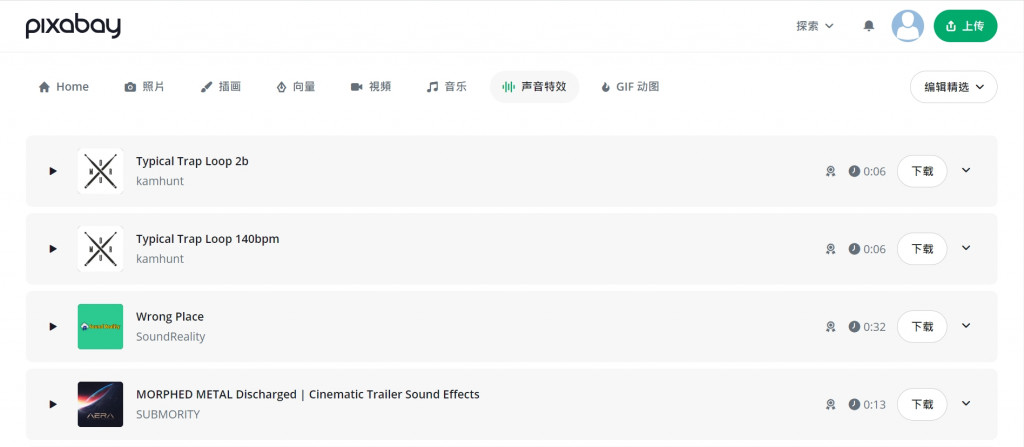
Task: Play Typical Trap Loop 140bpm
Action: [x=53, y=249]
